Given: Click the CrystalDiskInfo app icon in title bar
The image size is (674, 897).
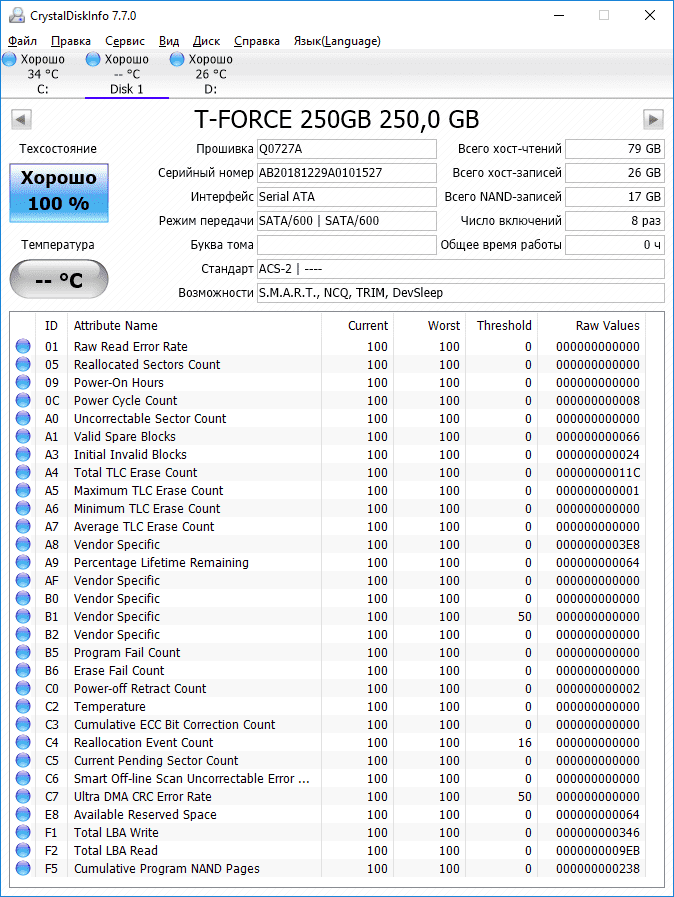Looking at the screenshot, I should click(x=13, y=16).
